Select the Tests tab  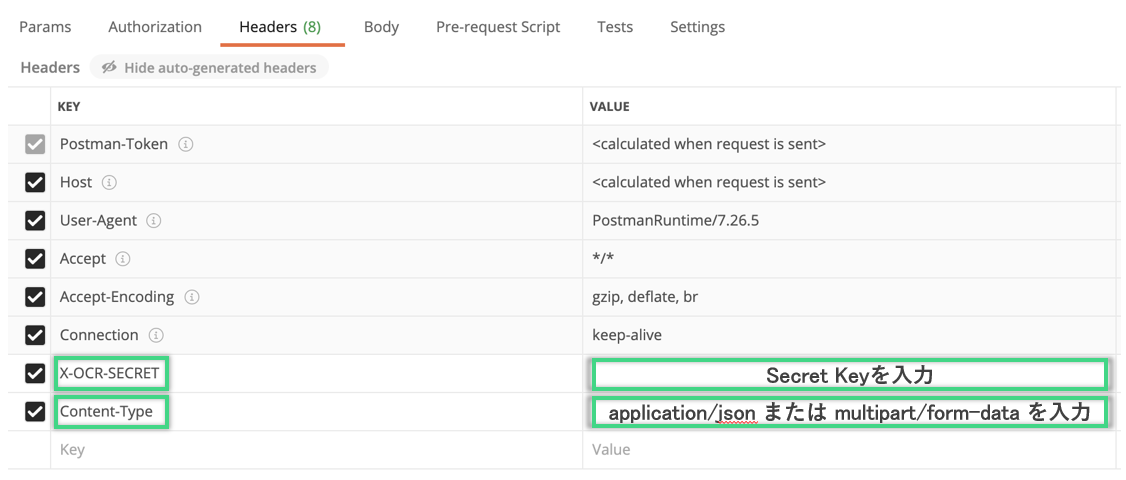615,27
